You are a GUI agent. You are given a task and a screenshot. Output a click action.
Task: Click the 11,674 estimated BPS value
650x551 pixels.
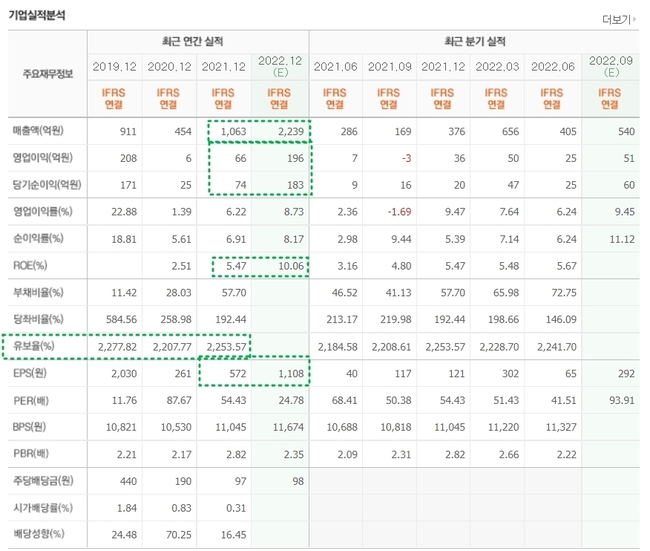coord(289,427)
